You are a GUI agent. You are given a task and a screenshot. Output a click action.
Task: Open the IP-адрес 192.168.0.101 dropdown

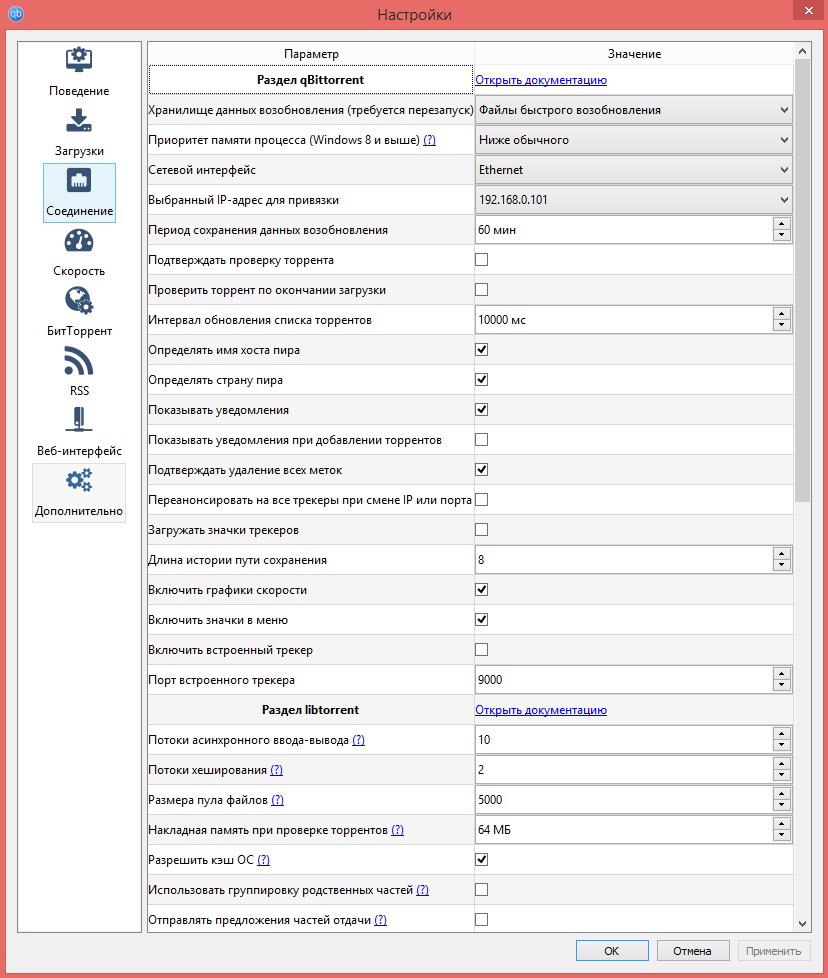coord(633,200)
